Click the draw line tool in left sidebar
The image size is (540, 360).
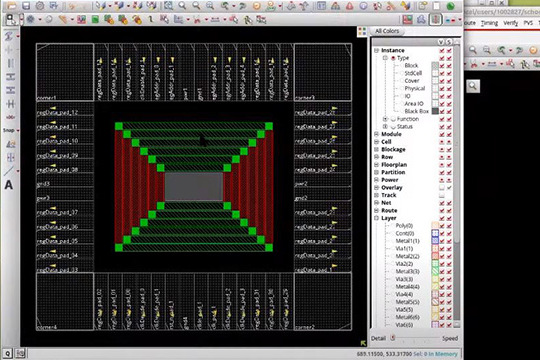[9, 171]
